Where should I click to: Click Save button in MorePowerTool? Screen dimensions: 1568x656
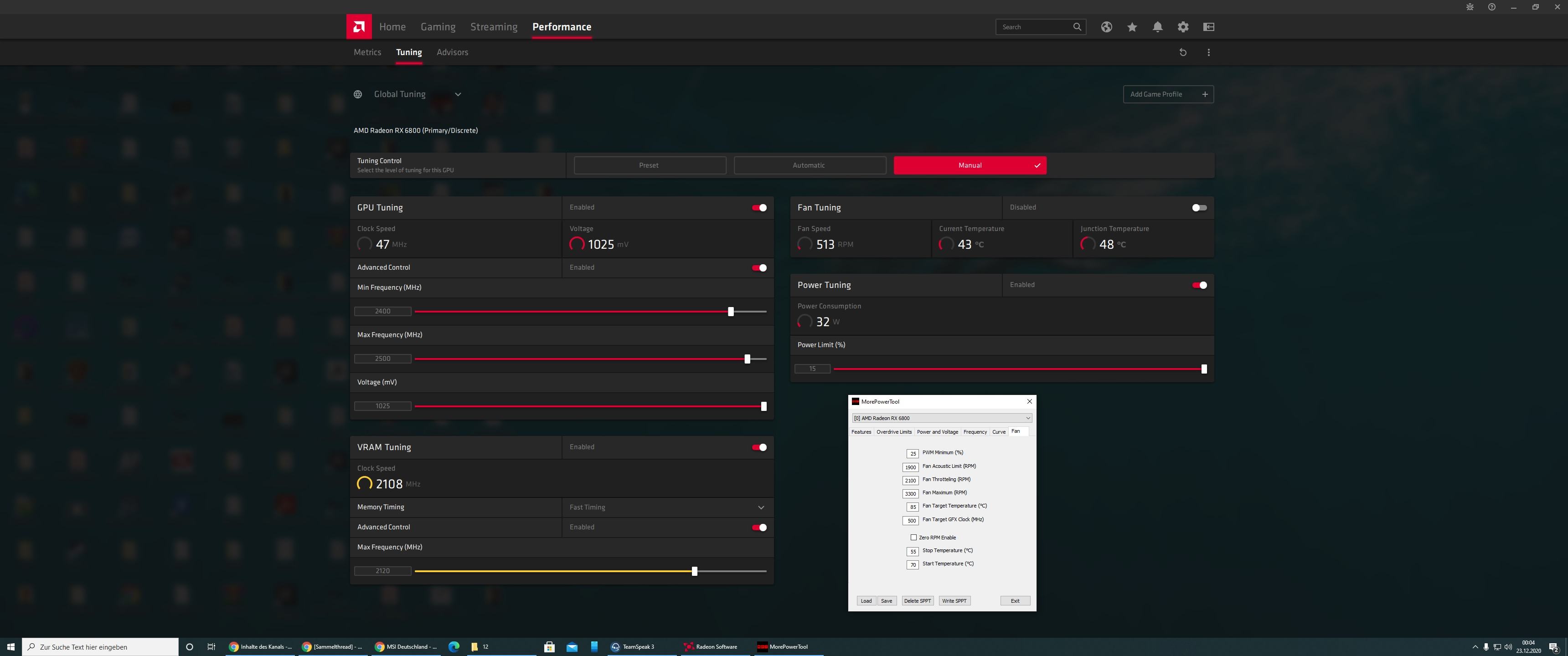(x=886, y=600)
